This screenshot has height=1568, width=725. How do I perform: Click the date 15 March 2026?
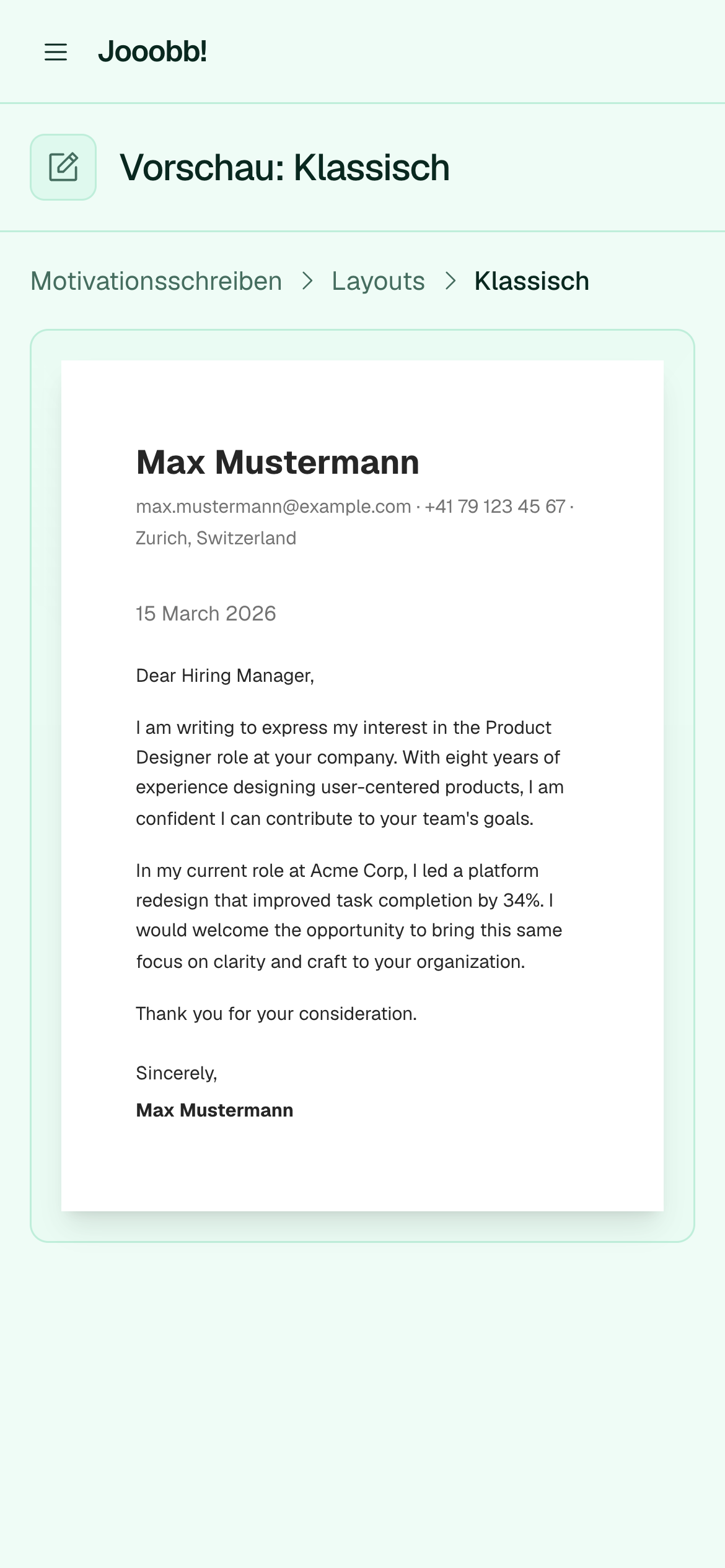[206, 614]
